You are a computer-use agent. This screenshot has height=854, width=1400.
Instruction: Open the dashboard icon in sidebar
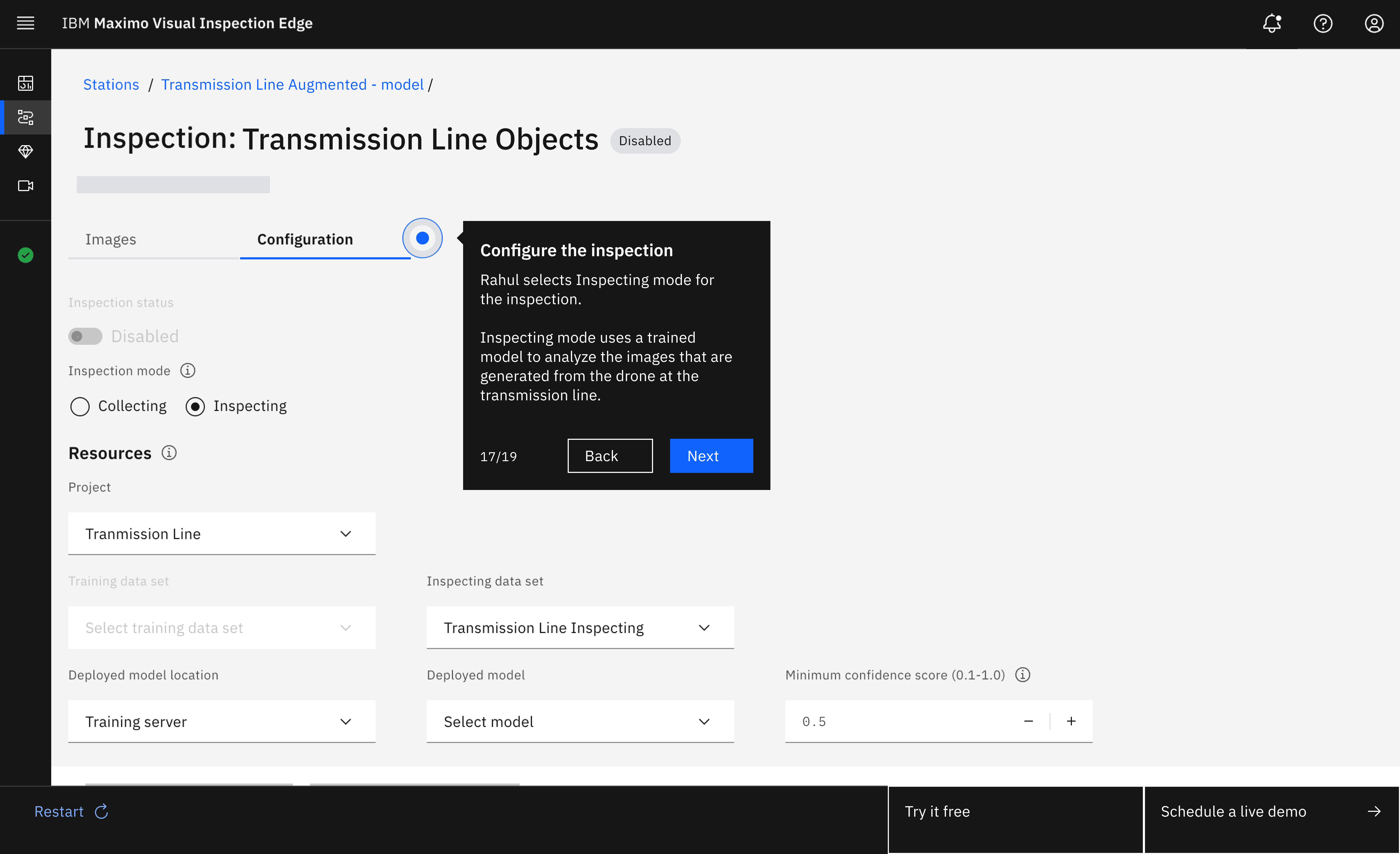pyautogui.click(x=26, y=83)
